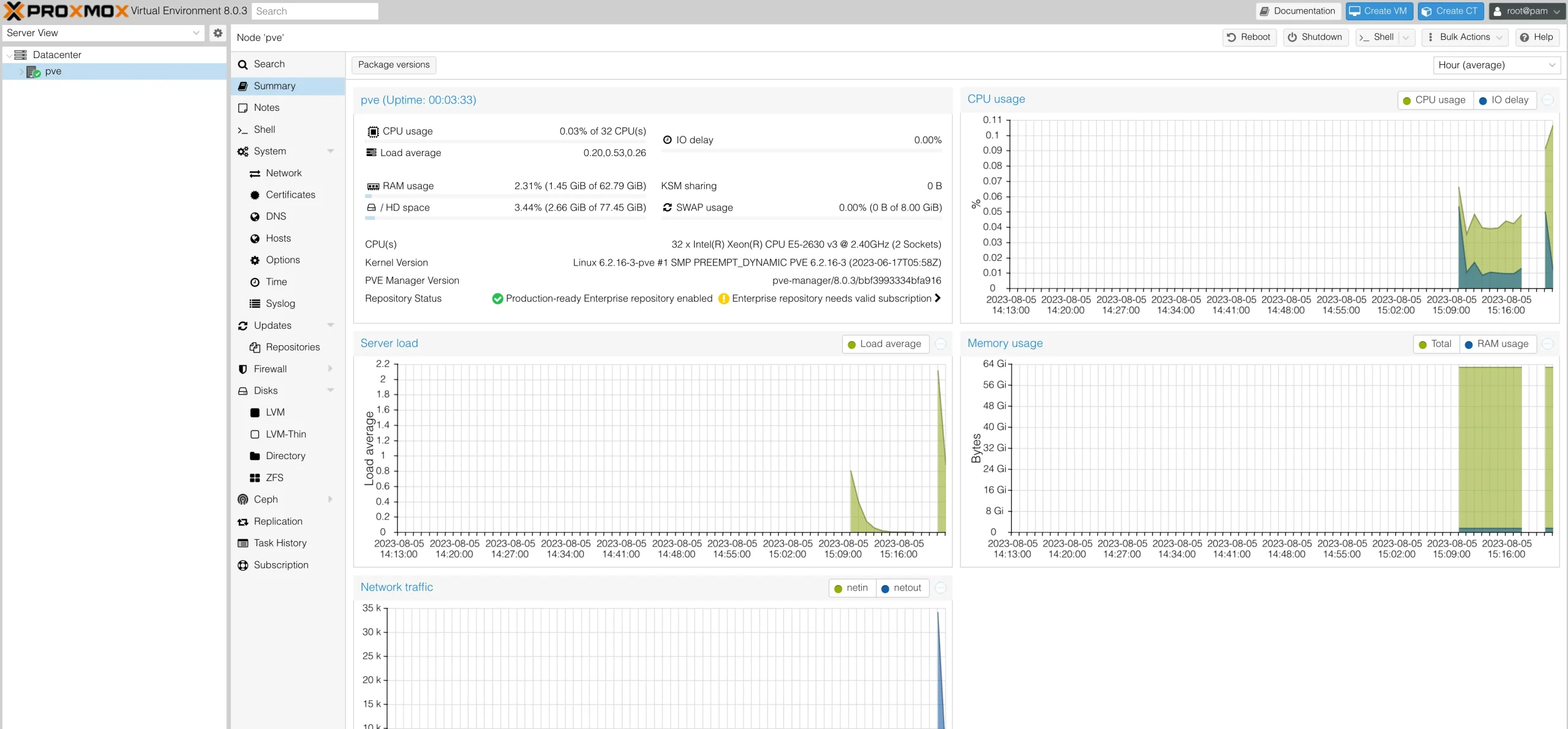Click the Task History list icon
Screen dimensions: 1568x729
tap(243, 544)
